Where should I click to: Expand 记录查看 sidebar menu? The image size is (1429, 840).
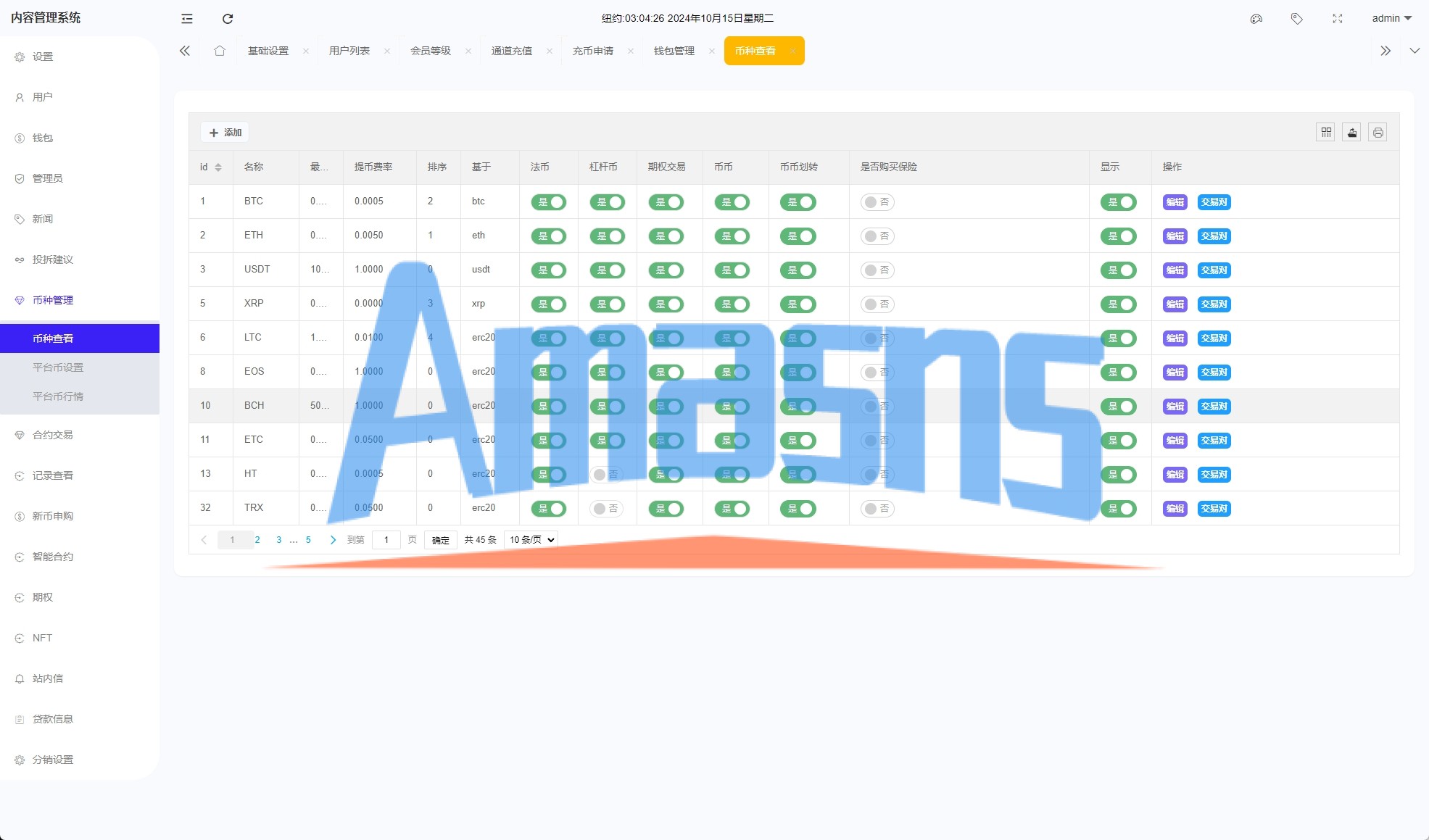pos(80,475)
